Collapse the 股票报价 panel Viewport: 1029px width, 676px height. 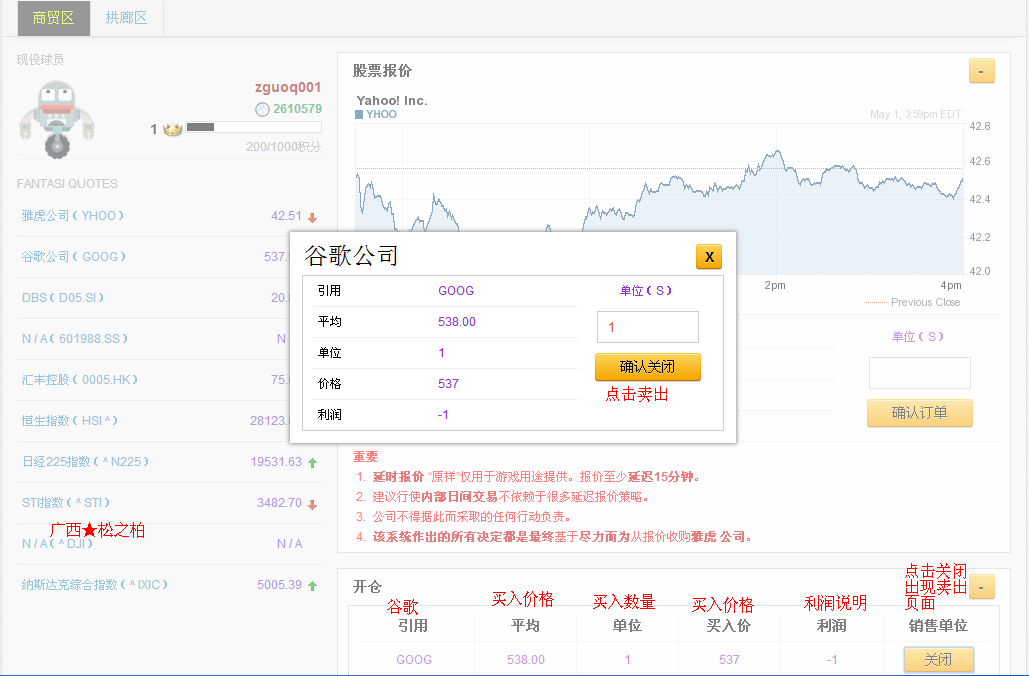point(981,71)
